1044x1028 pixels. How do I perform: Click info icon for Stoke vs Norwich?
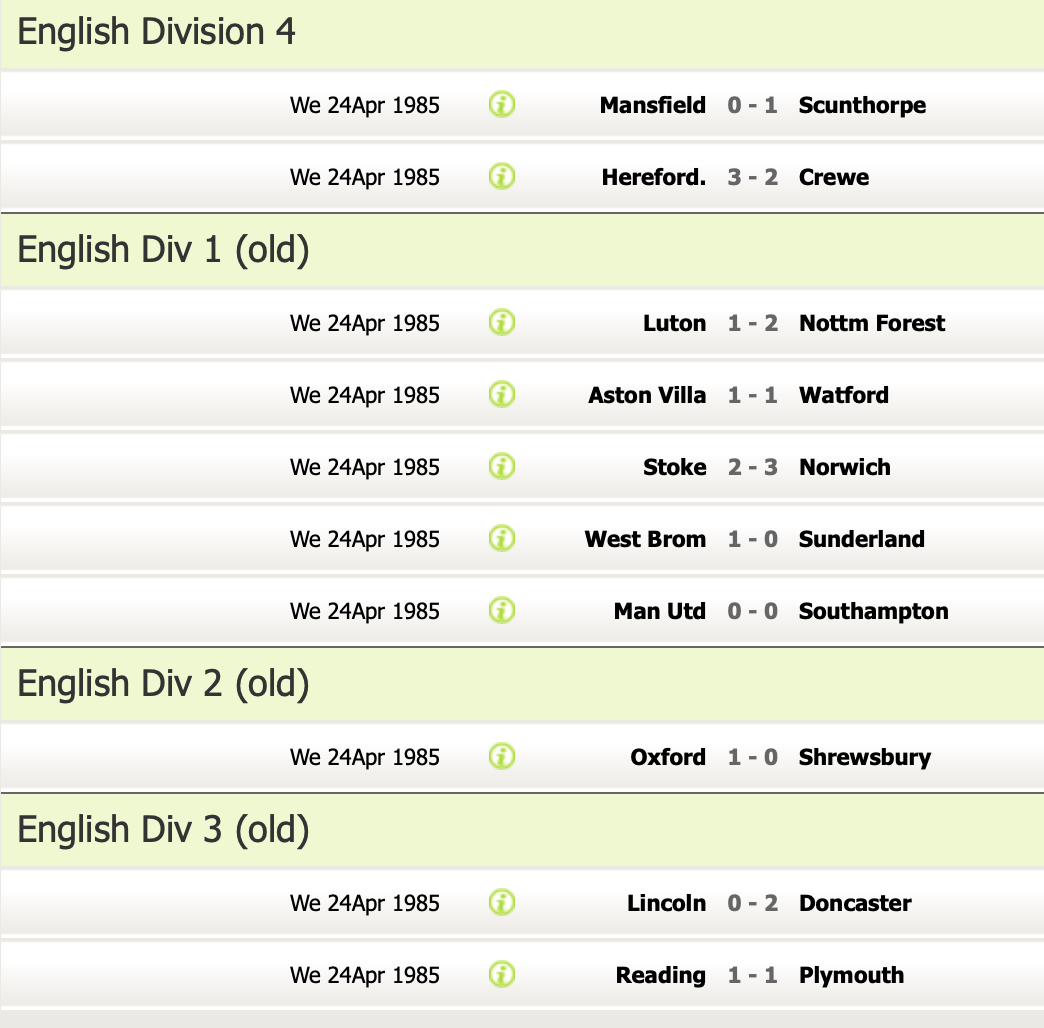pyautogui.click(x=502, y=467)
